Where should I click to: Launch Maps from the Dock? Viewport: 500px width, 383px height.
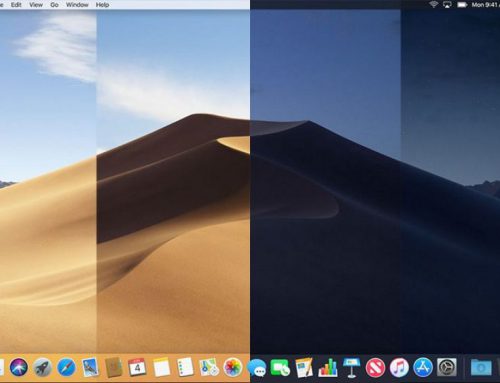209,367
